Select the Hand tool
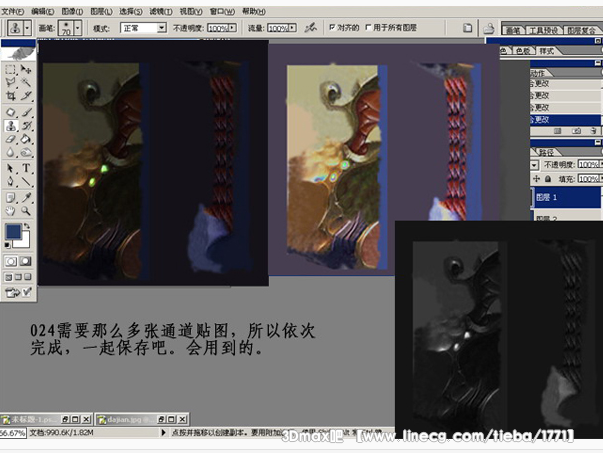Image resolution: width=603 pixels, height=453 pixels. (x=10, y=211)
